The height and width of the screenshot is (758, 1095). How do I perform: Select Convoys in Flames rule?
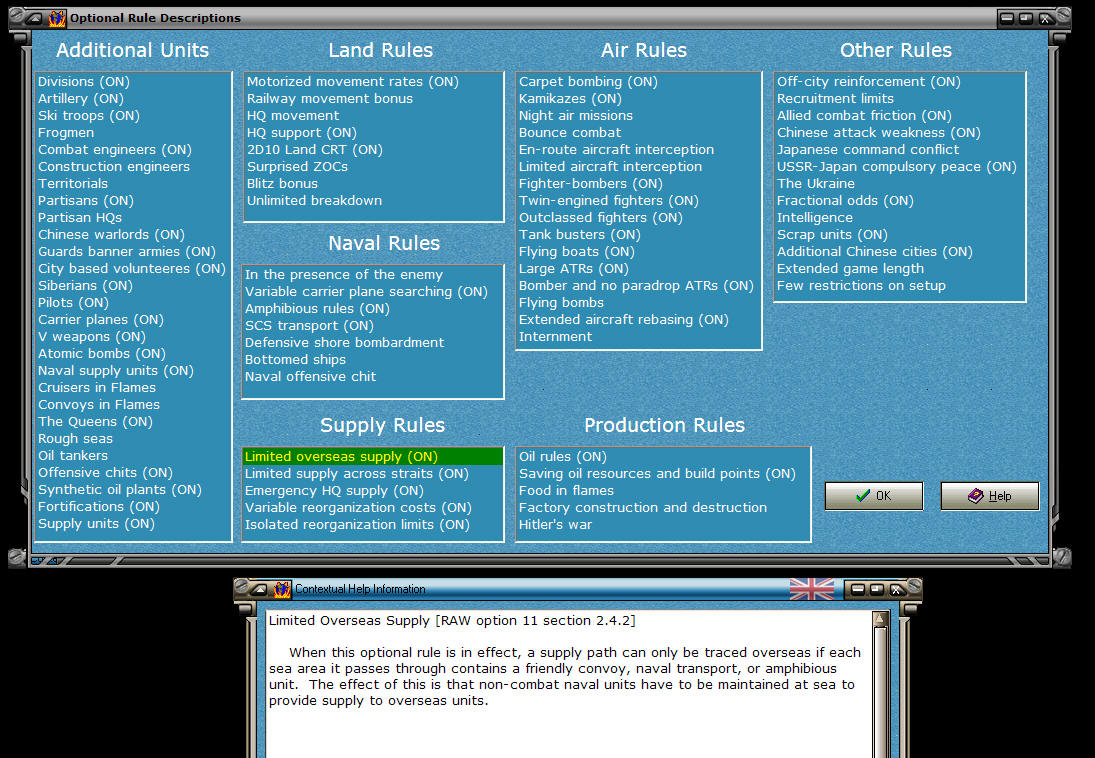point(98,404)
